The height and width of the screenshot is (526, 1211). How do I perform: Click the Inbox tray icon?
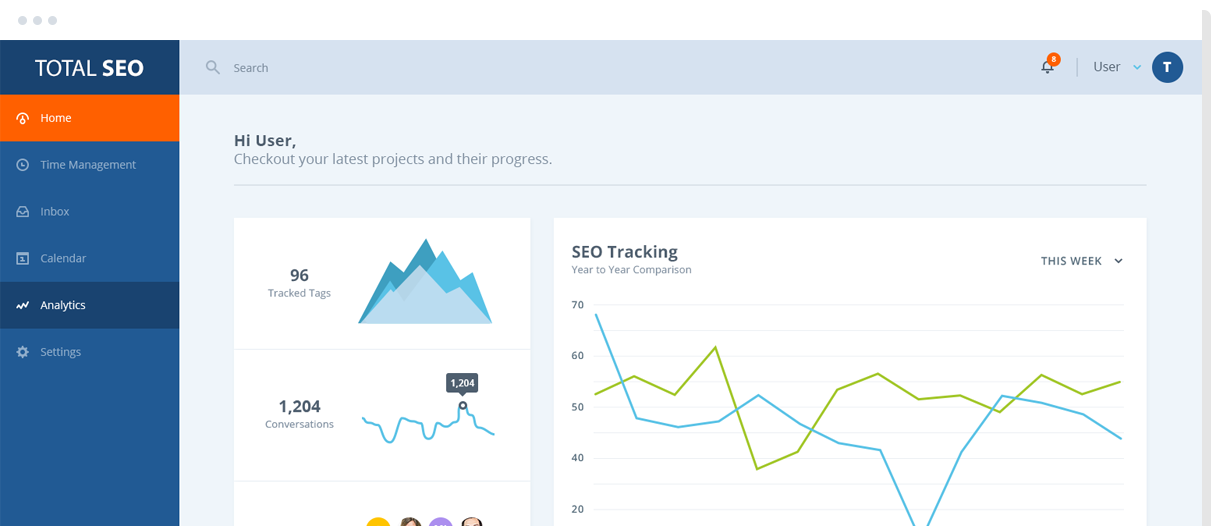coord(23,212)
